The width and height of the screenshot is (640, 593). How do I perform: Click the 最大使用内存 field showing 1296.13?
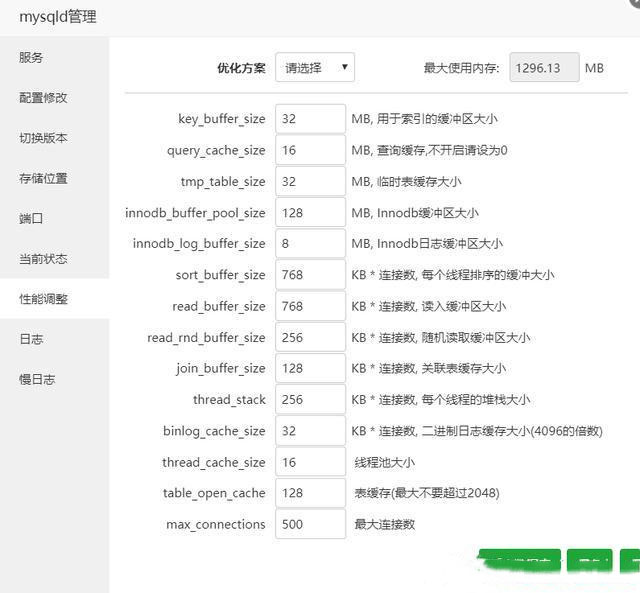coord(544,67)
